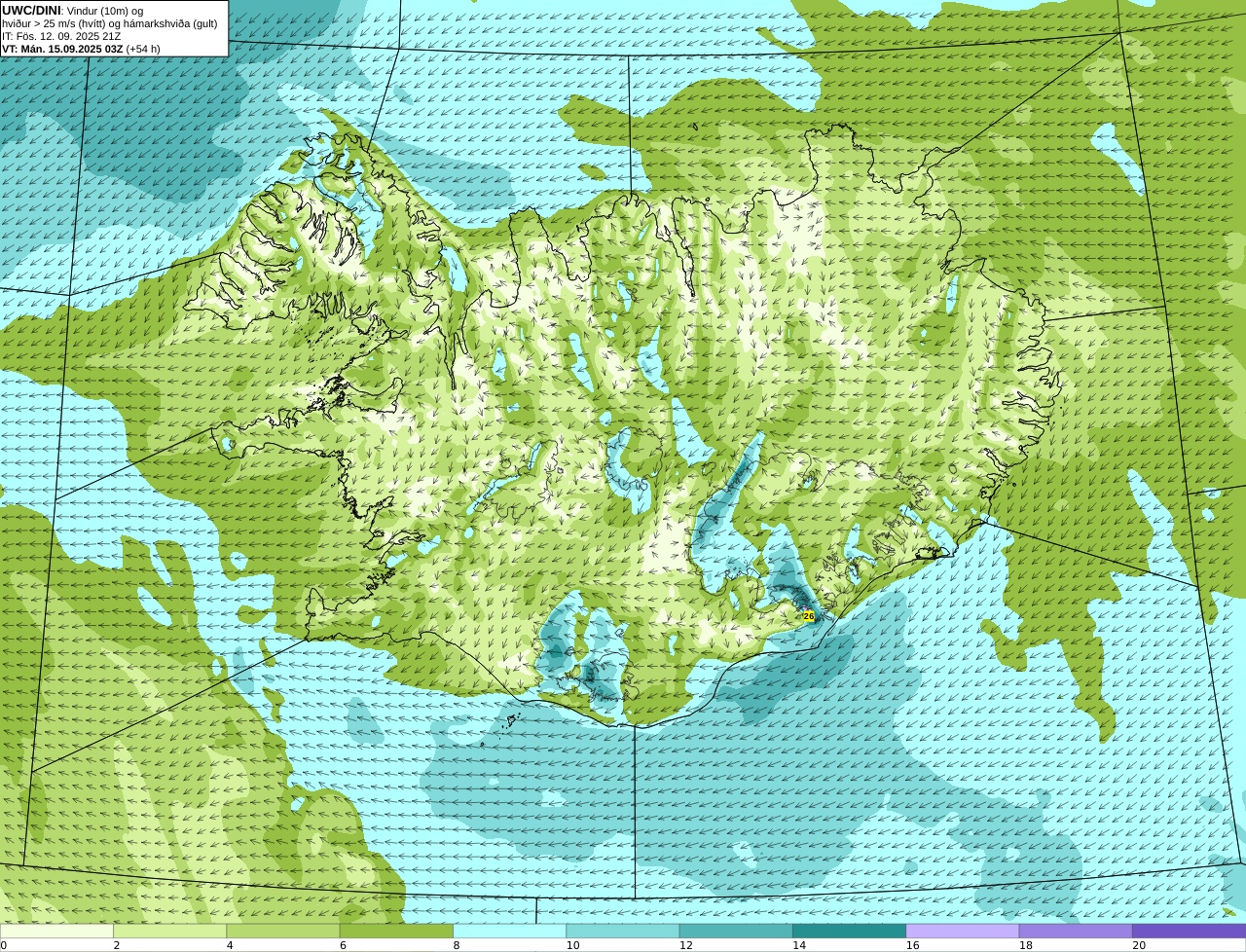Click the legend scale label 0
1246x952 pixels.
3,945
